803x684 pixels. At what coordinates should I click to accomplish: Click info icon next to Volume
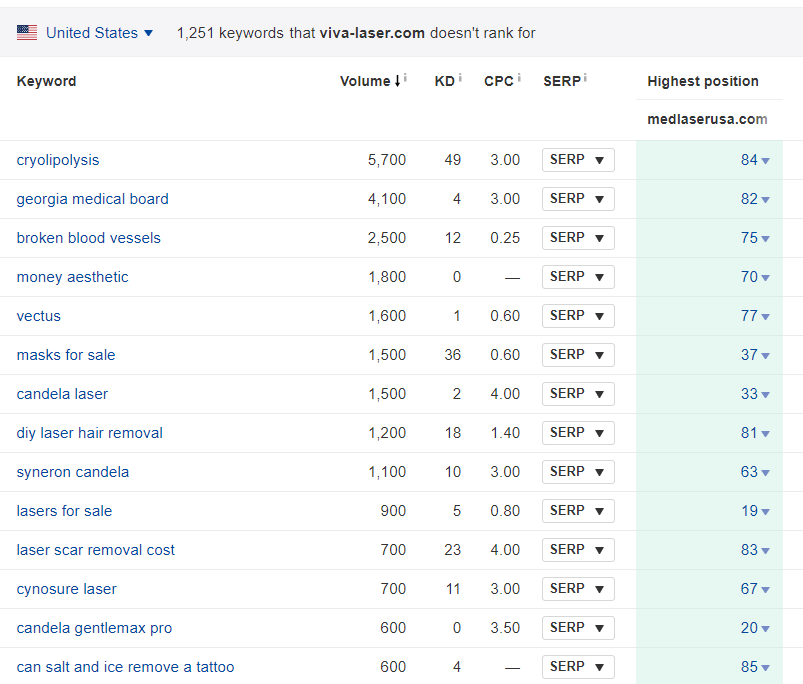pyautogui.click(x=405, y=79)
